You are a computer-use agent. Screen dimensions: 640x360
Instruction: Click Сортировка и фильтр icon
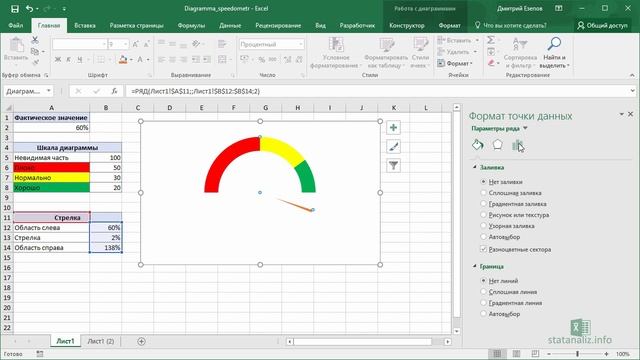point(520,44)
